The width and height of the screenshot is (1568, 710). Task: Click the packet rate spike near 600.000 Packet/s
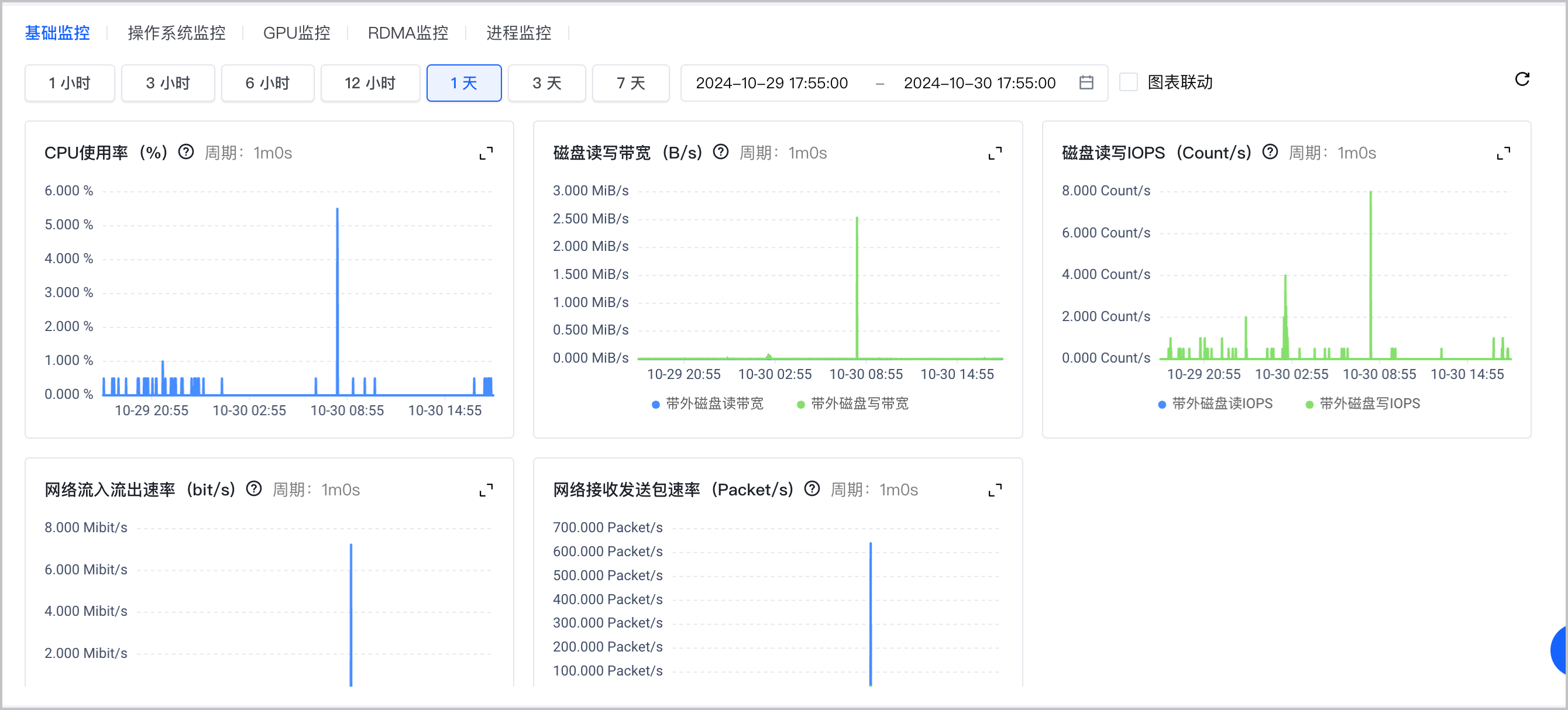coord(871,614)
